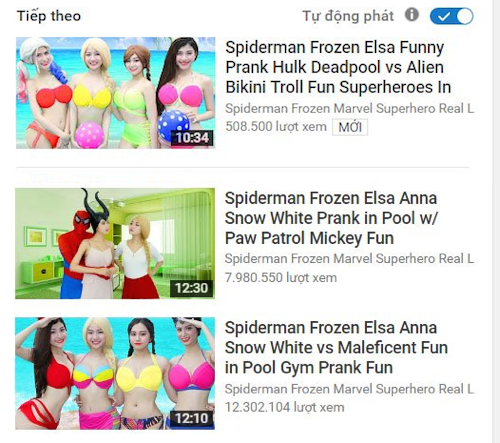Open title 'Snow White Prank in Pool w/ Paw Patrol'
Image resolution: width=500 pixels, height=443 pixels.
pos(331,218)
